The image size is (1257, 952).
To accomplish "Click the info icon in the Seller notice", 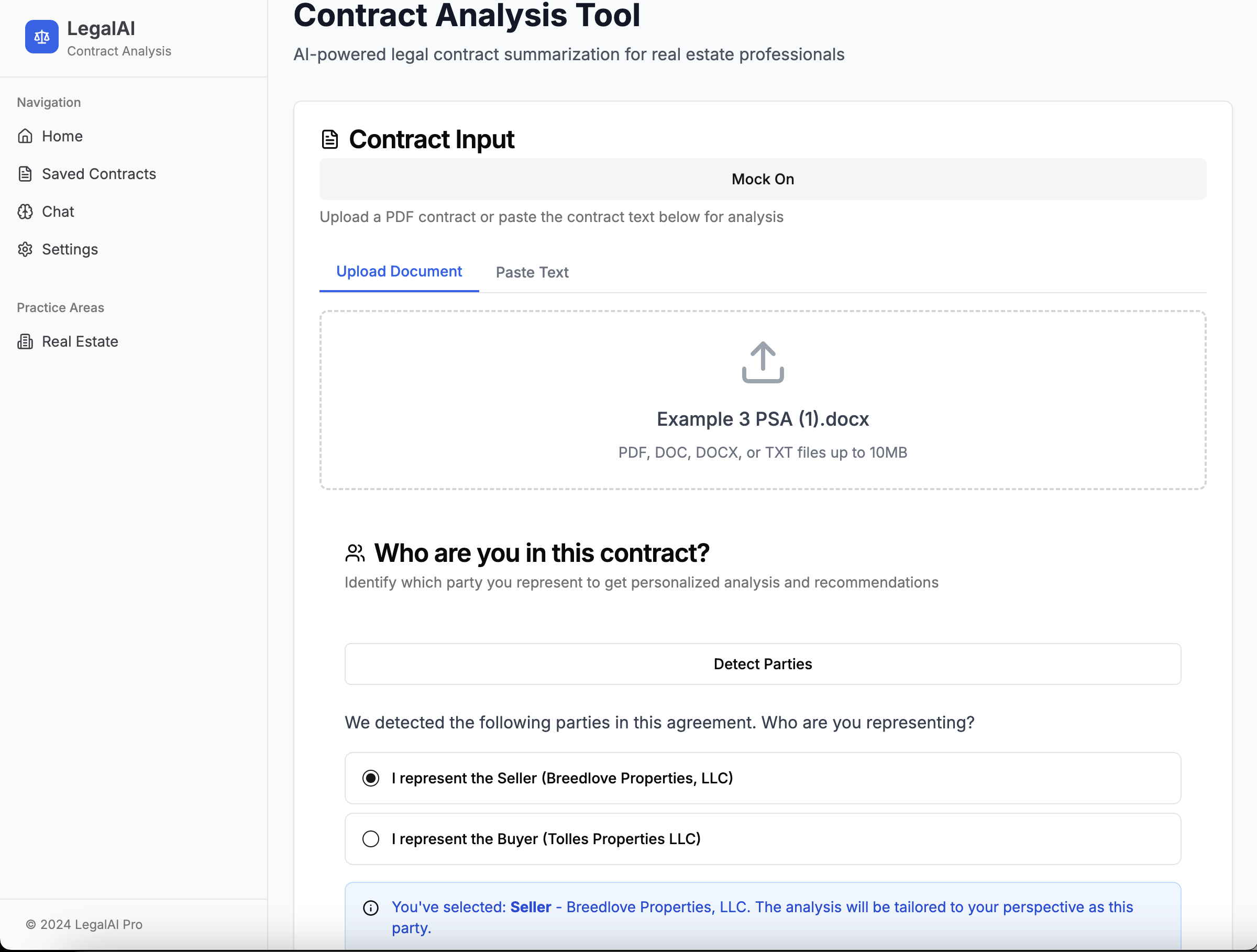I will coord(370,907).
